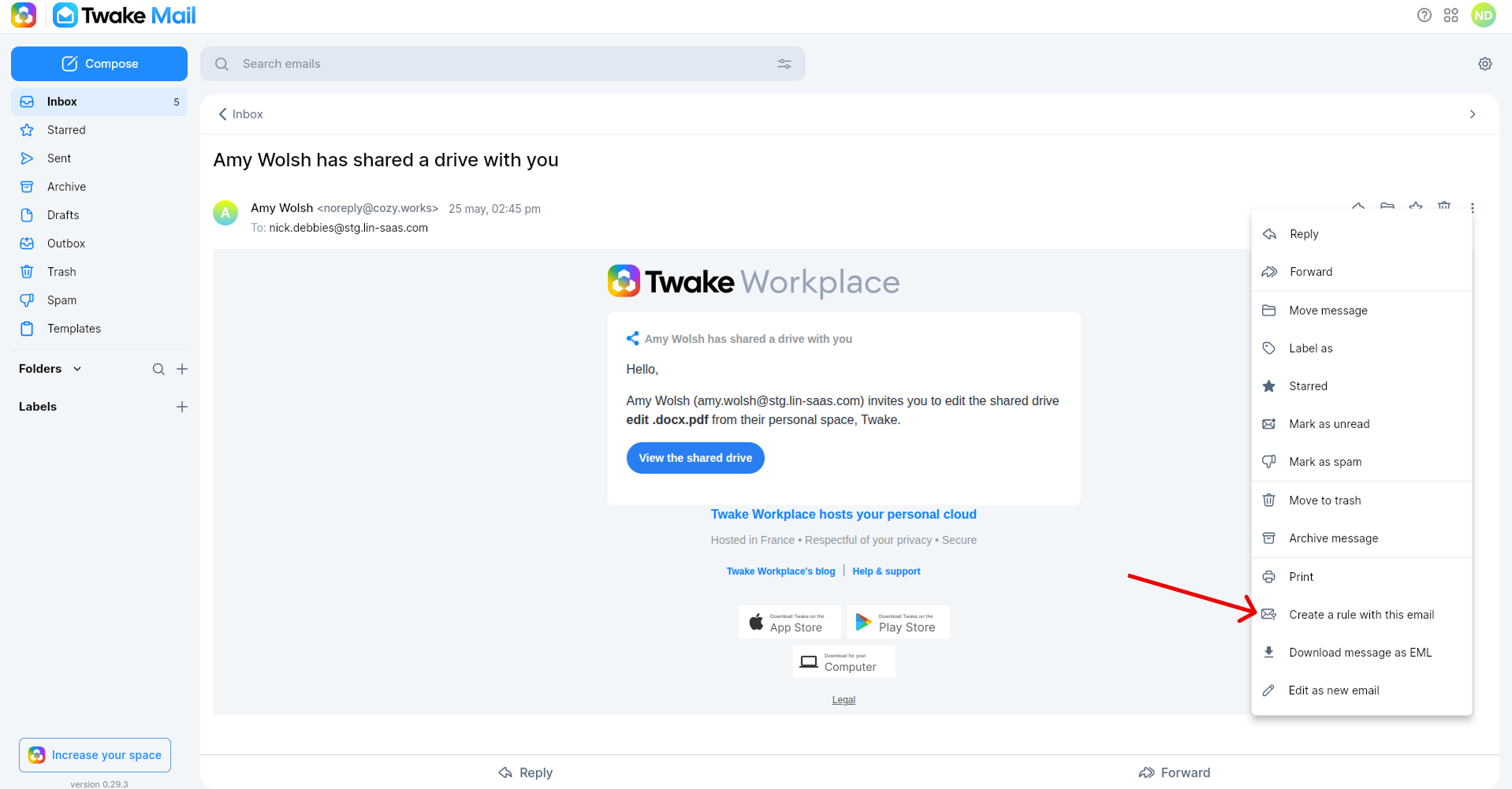1512x789 pixels.
Task: Select Mark as spam option
Action: pyautogui.click(x=1361, y=462)
